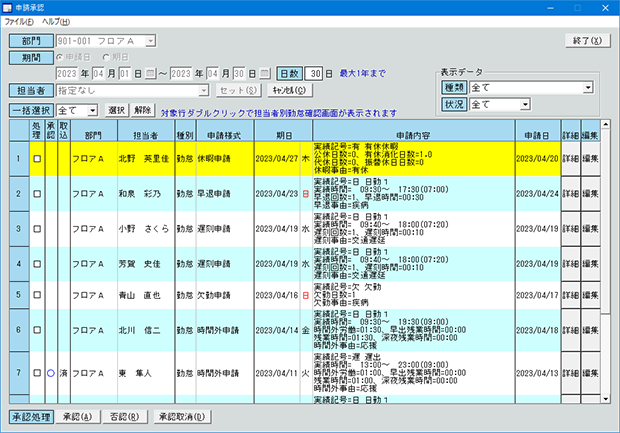Image resolution: width=620 pixels, height=433 pixels.
Task: Click the 日数 value field showing 30
Action: [x=314, y=74]
